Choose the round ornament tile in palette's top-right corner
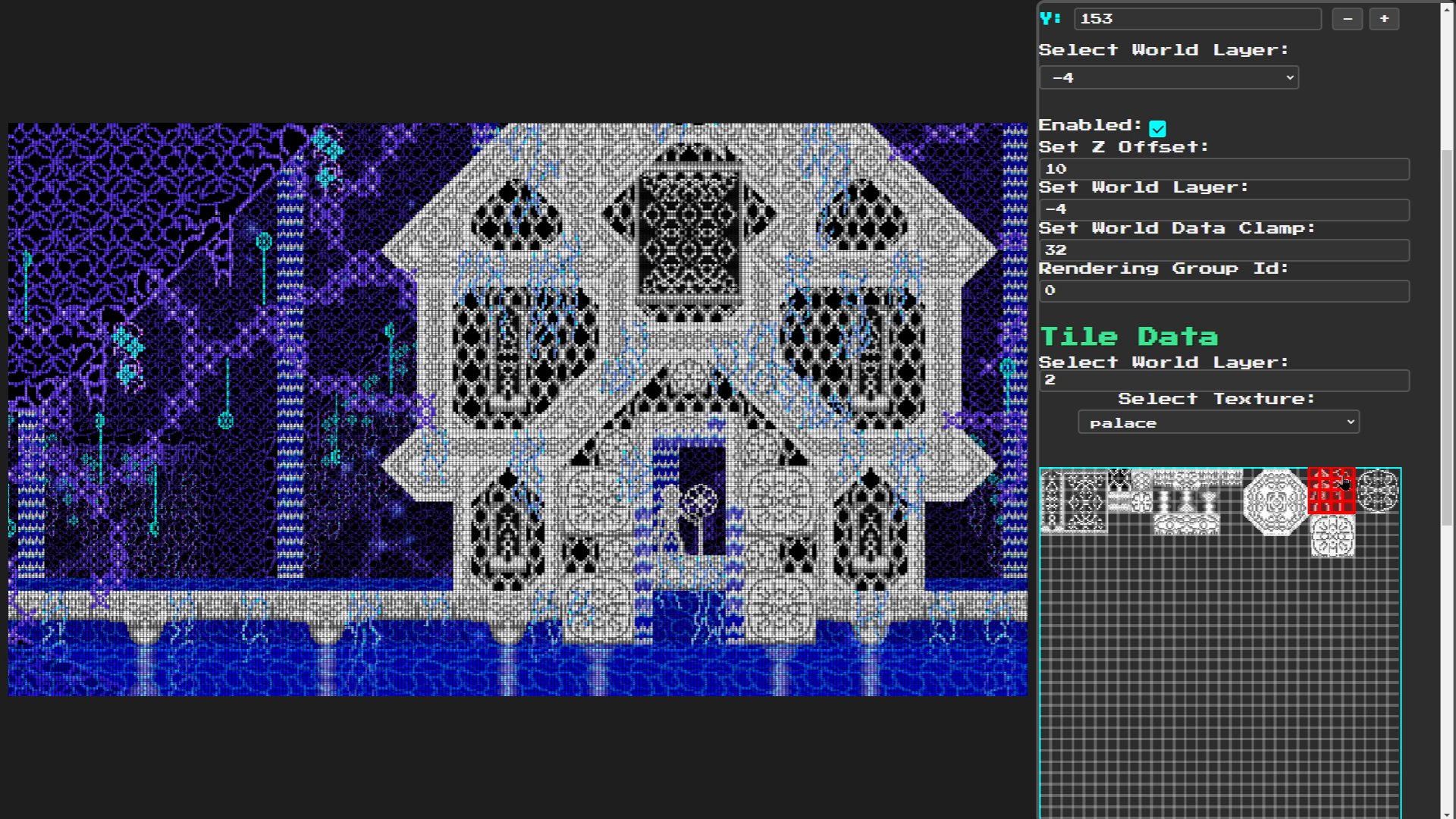The height and width of the screenshot is (819, 1456). pyautogui.click(x=1377, y=491)
